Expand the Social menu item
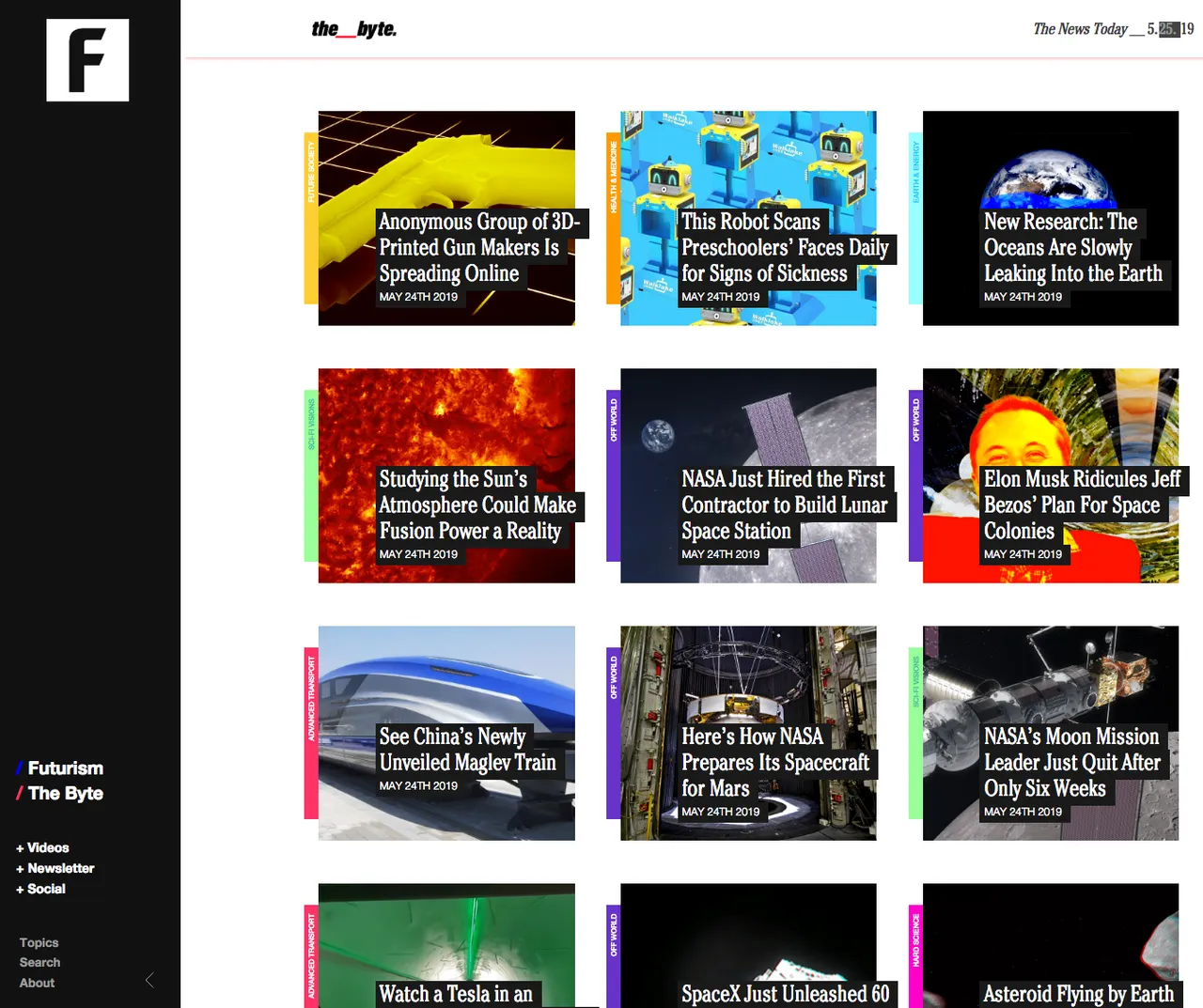The width and height of the screenshot is (1203, 1008). point(40,889)
